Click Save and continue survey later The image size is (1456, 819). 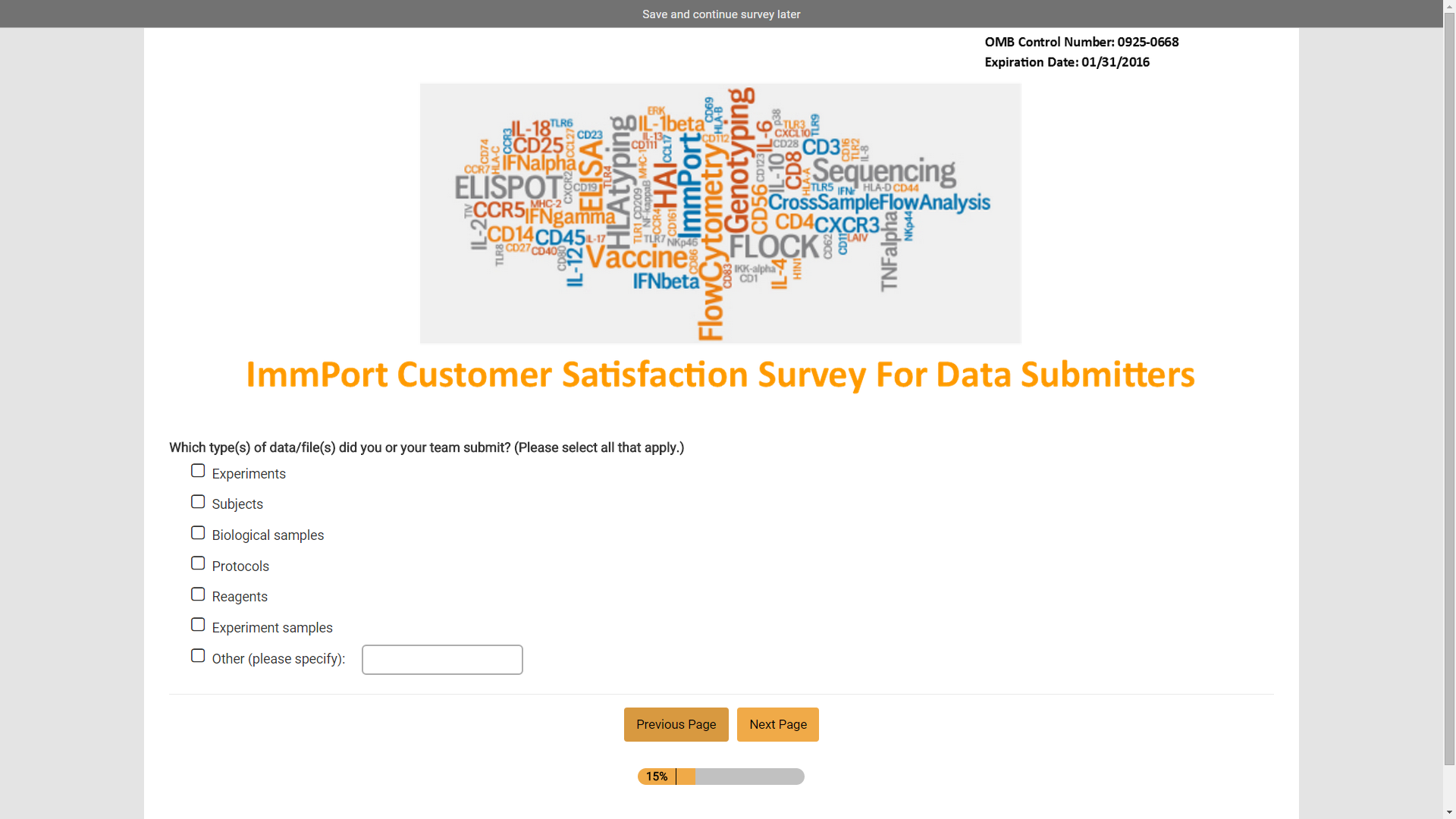720,14
